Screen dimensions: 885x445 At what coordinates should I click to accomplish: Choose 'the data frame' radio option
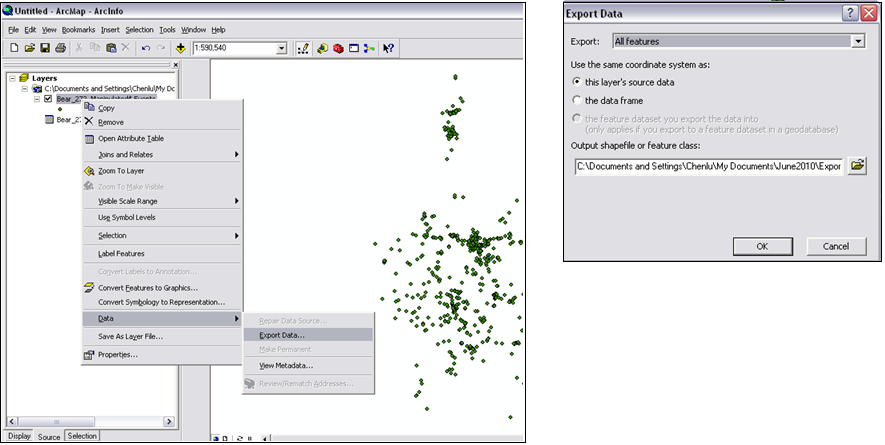577,100
